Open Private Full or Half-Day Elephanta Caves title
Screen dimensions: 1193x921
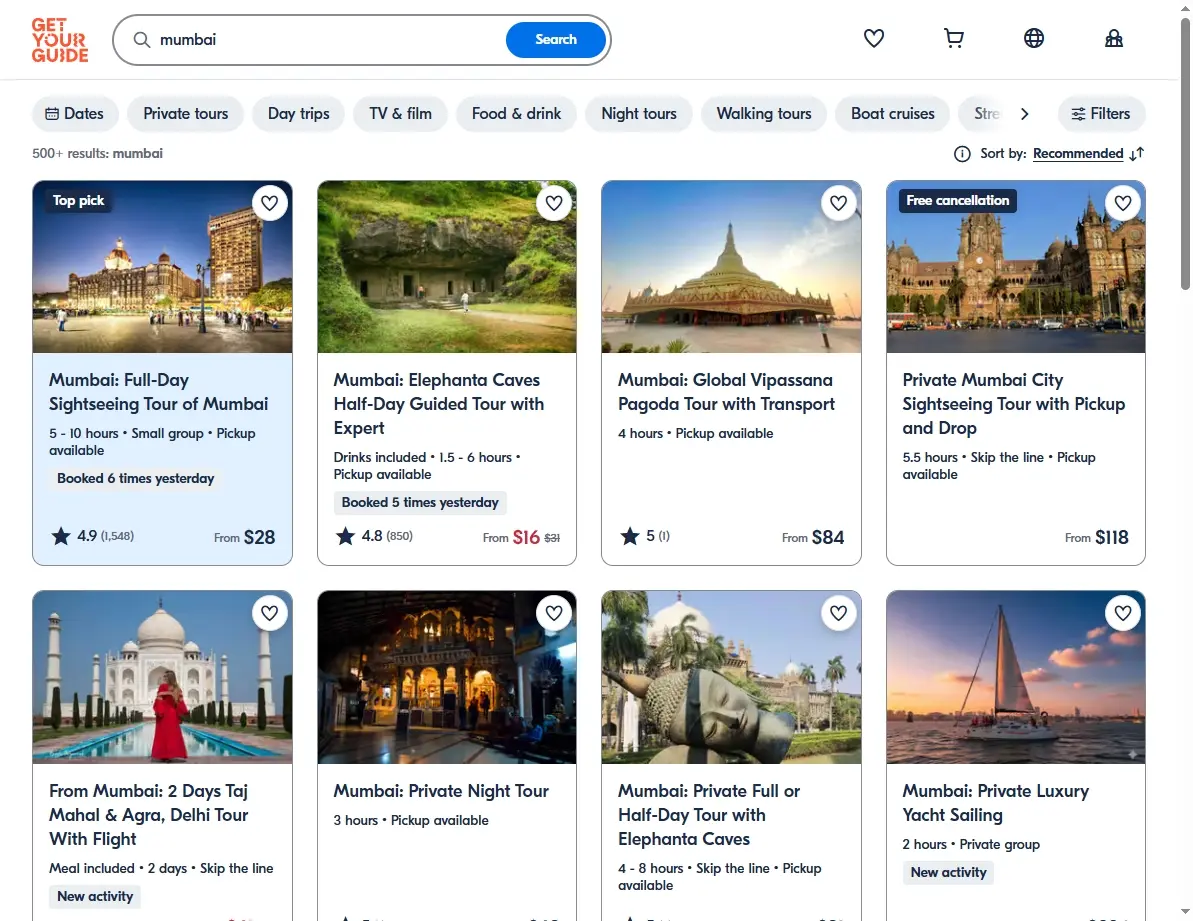pyautogui.click(x=709, y=815)
